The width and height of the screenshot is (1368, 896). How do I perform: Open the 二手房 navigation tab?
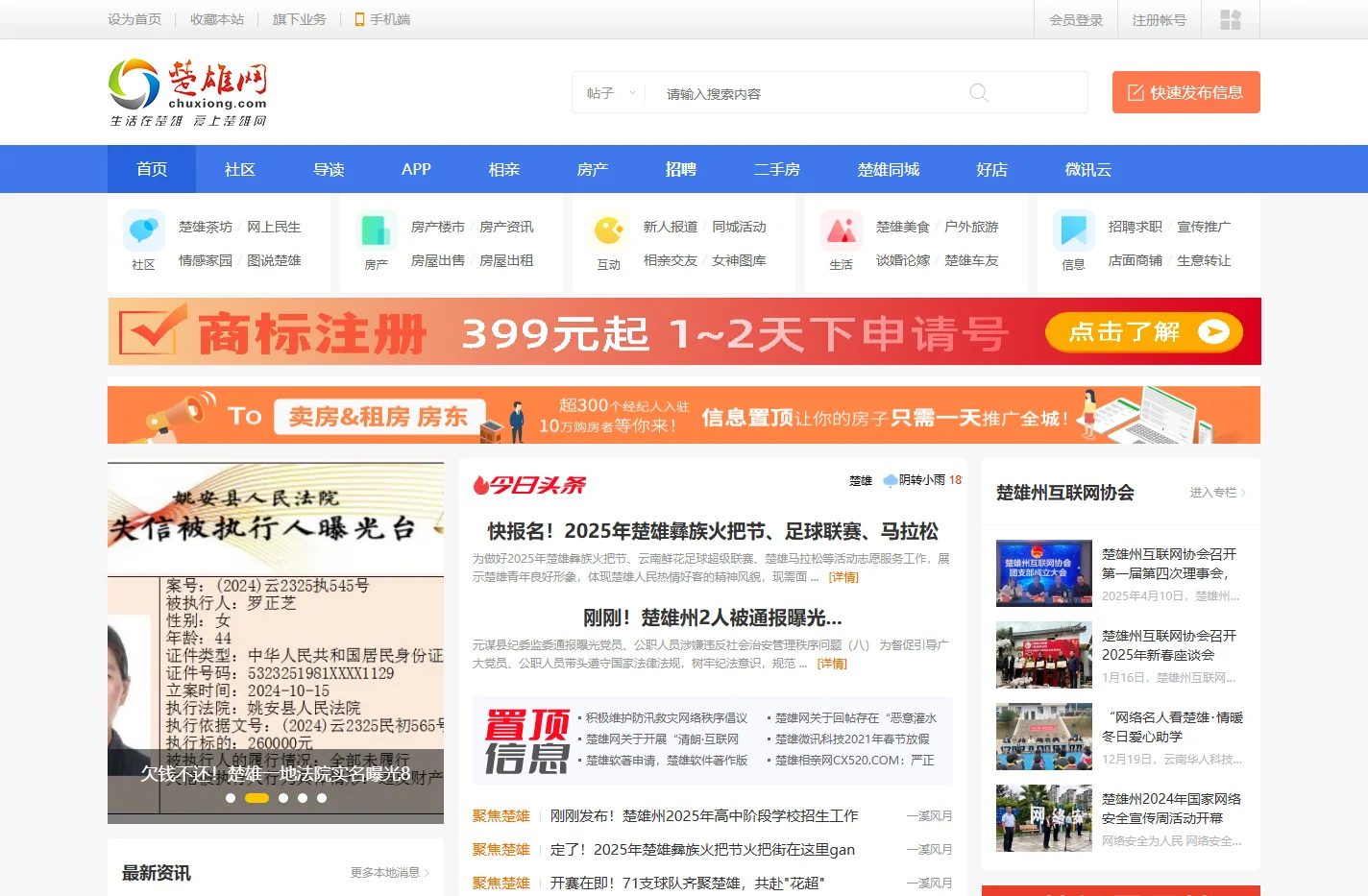(x=777, y=169)
